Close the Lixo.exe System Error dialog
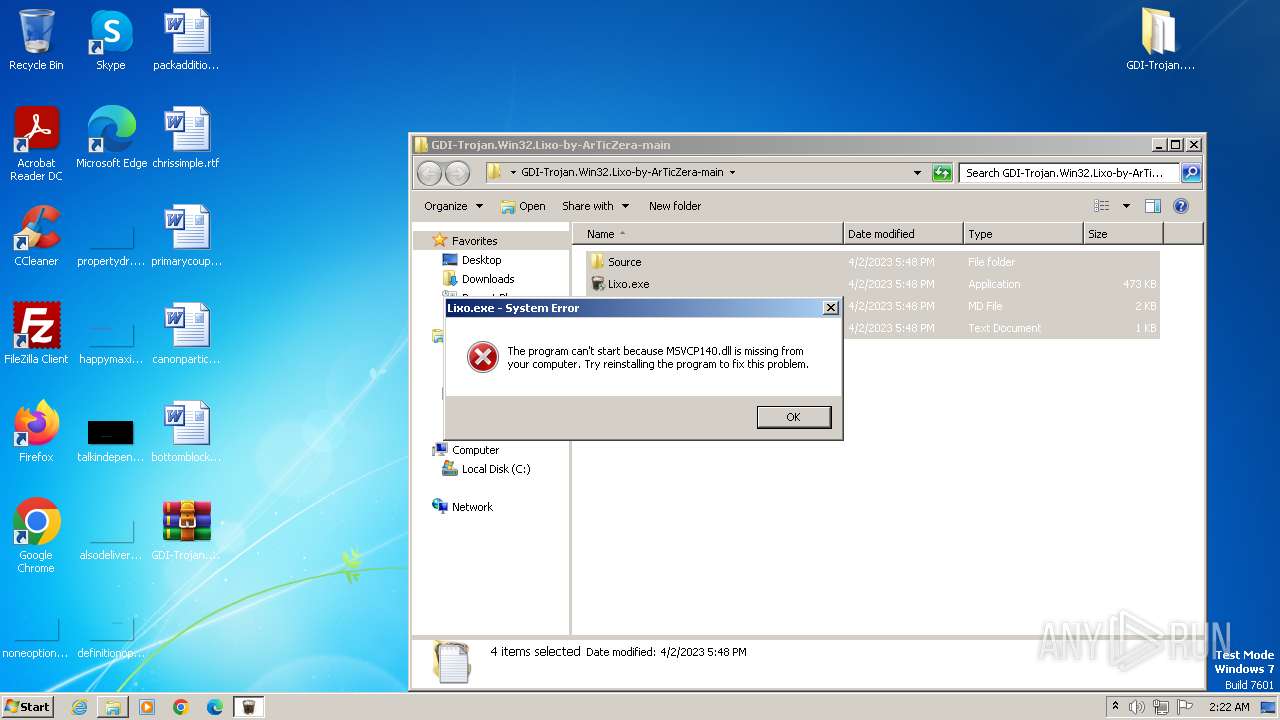Screen dimensions: 1280x720 pos(830,308)
